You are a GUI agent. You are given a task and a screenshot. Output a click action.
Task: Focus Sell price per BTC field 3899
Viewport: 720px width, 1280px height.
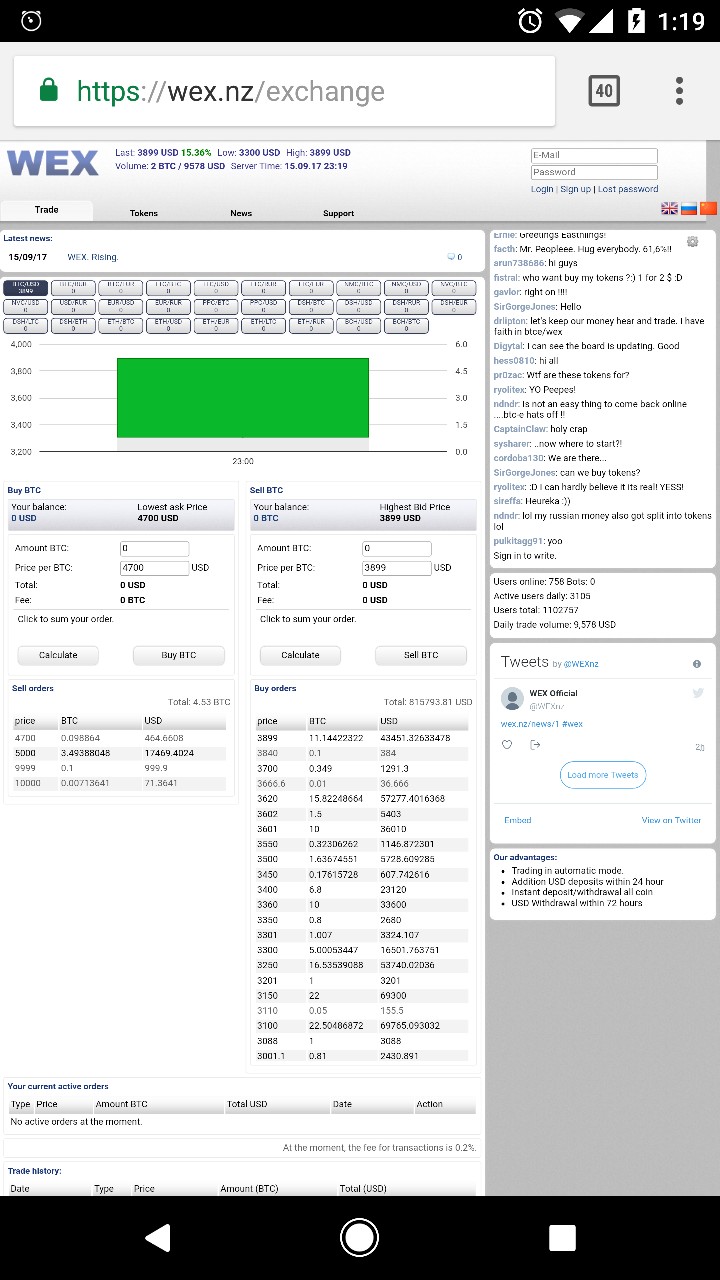(397, 567)
